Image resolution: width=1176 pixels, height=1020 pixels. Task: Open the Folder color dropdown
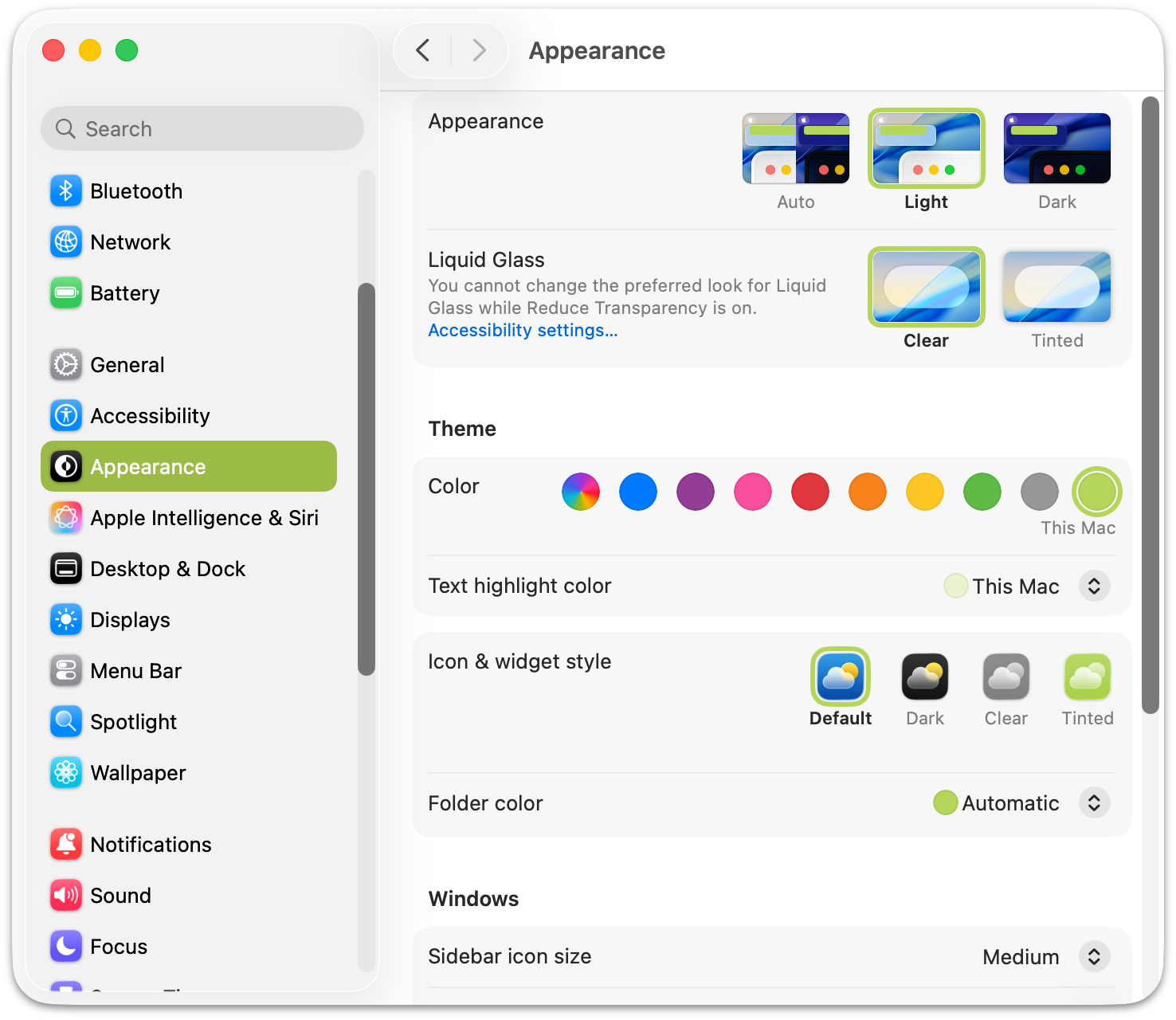[1094, 803]
